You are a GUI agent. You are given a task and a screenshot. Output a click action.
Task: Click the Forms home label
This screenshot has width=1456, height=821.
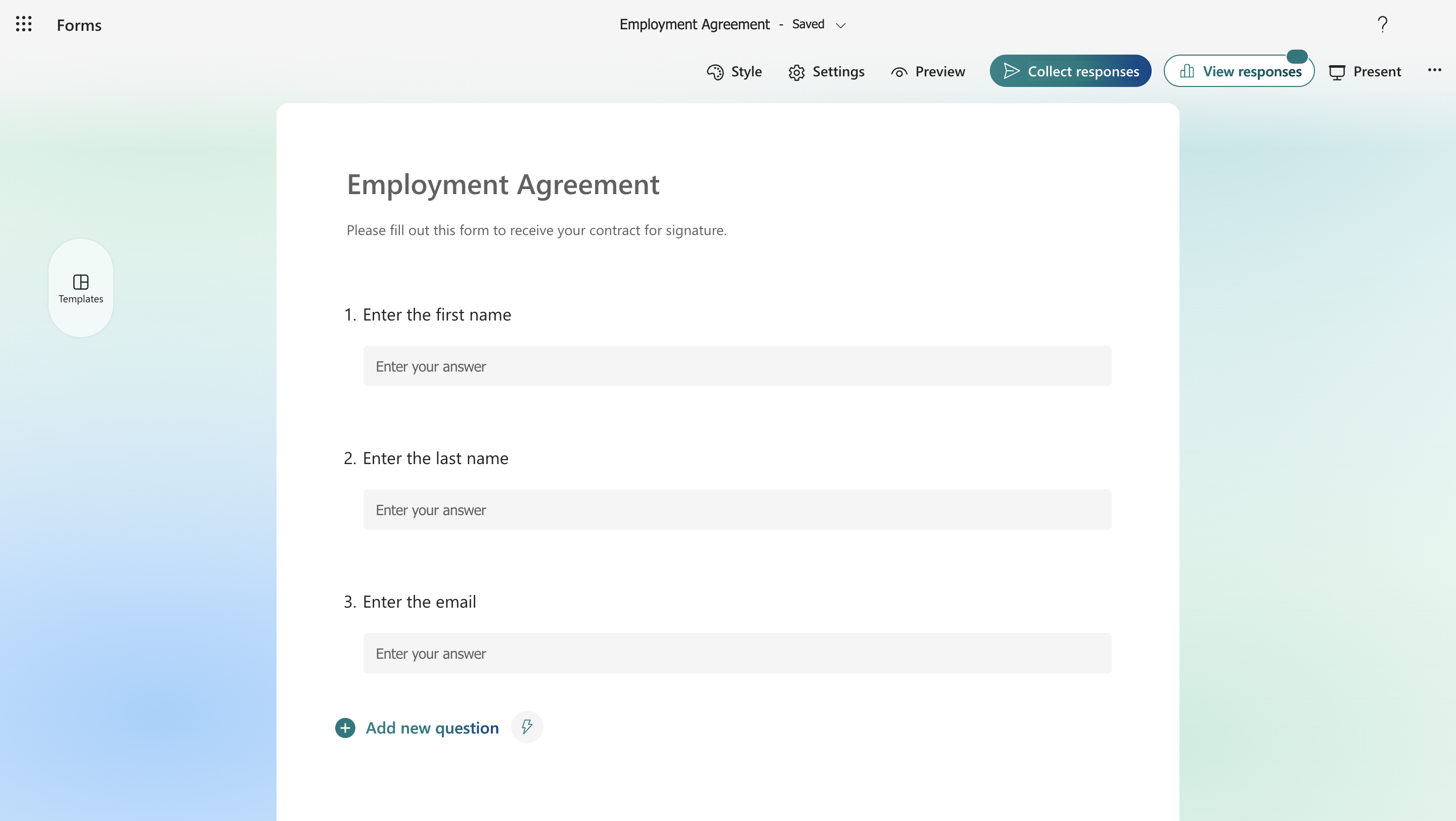pyautogui.click(x=78, y=25)
